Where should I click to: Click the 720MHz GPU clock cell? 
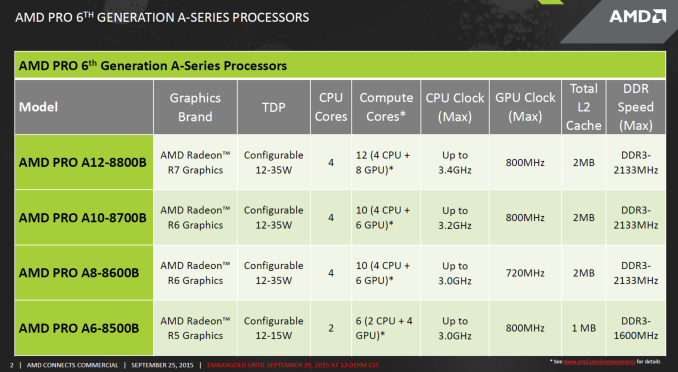tap(525, 273)
